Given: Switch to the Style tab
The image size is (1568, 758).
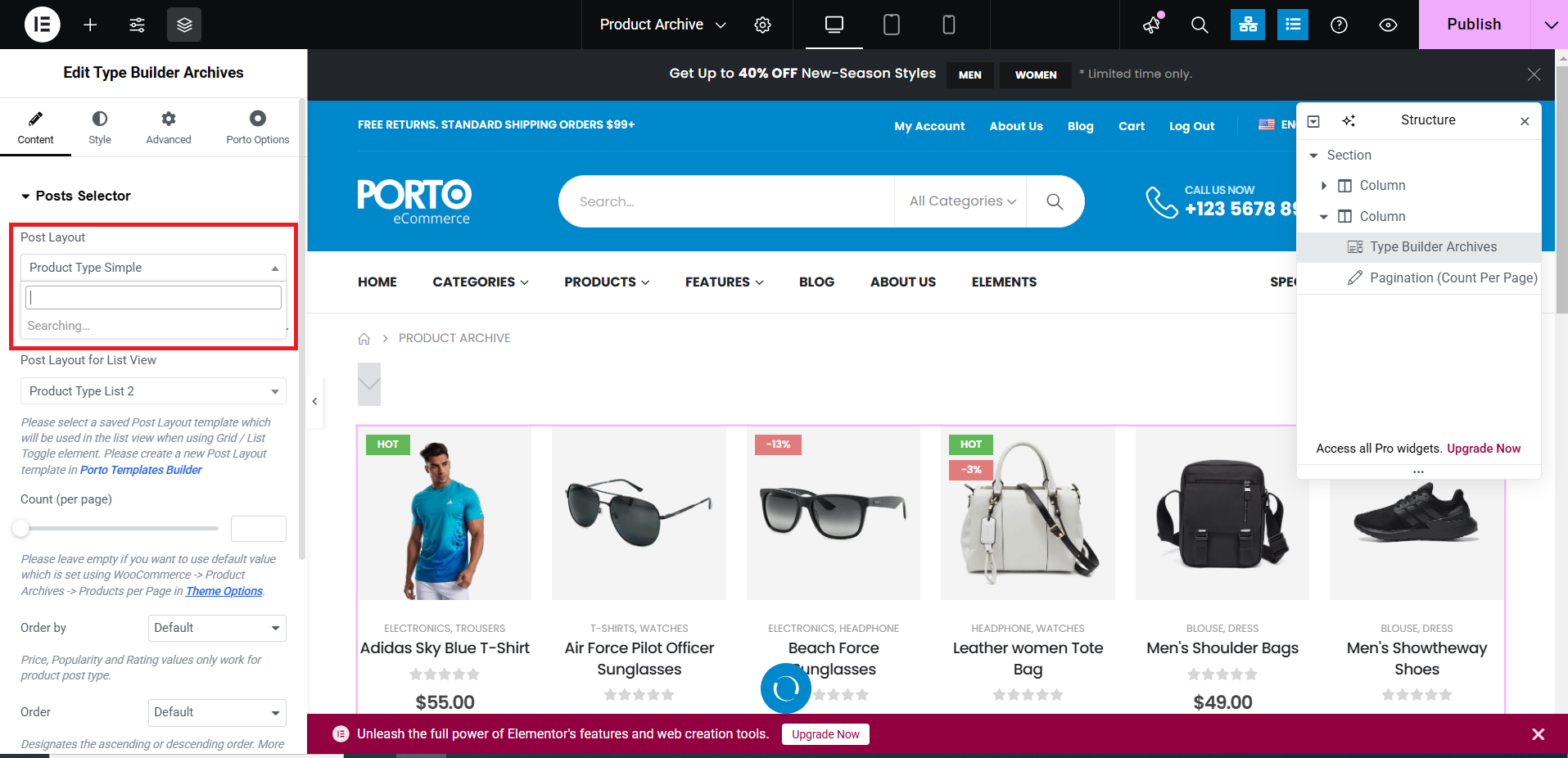Looking at the screenshot, I should coord(100,128).
